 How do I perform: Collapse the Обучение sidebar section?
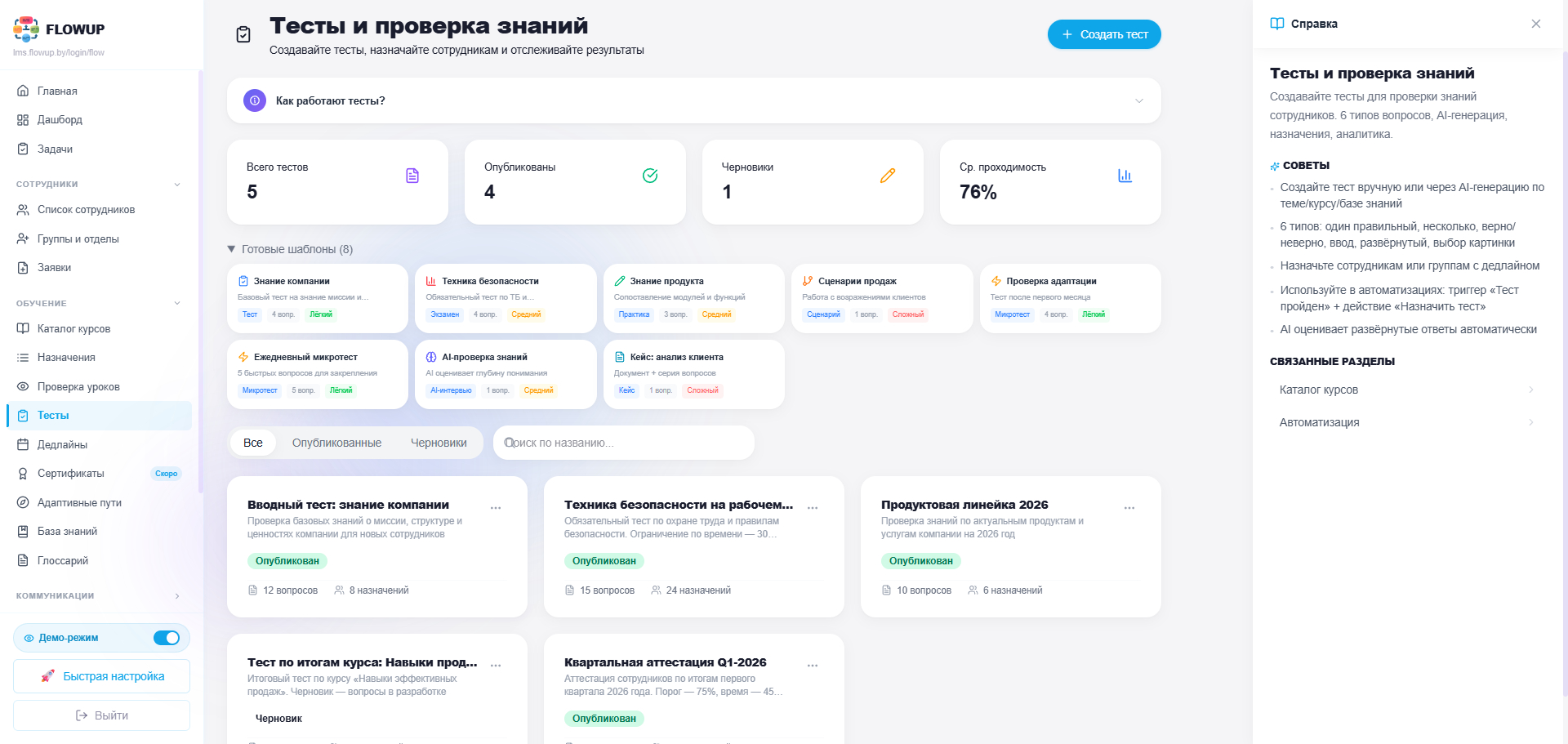(177, 304)
